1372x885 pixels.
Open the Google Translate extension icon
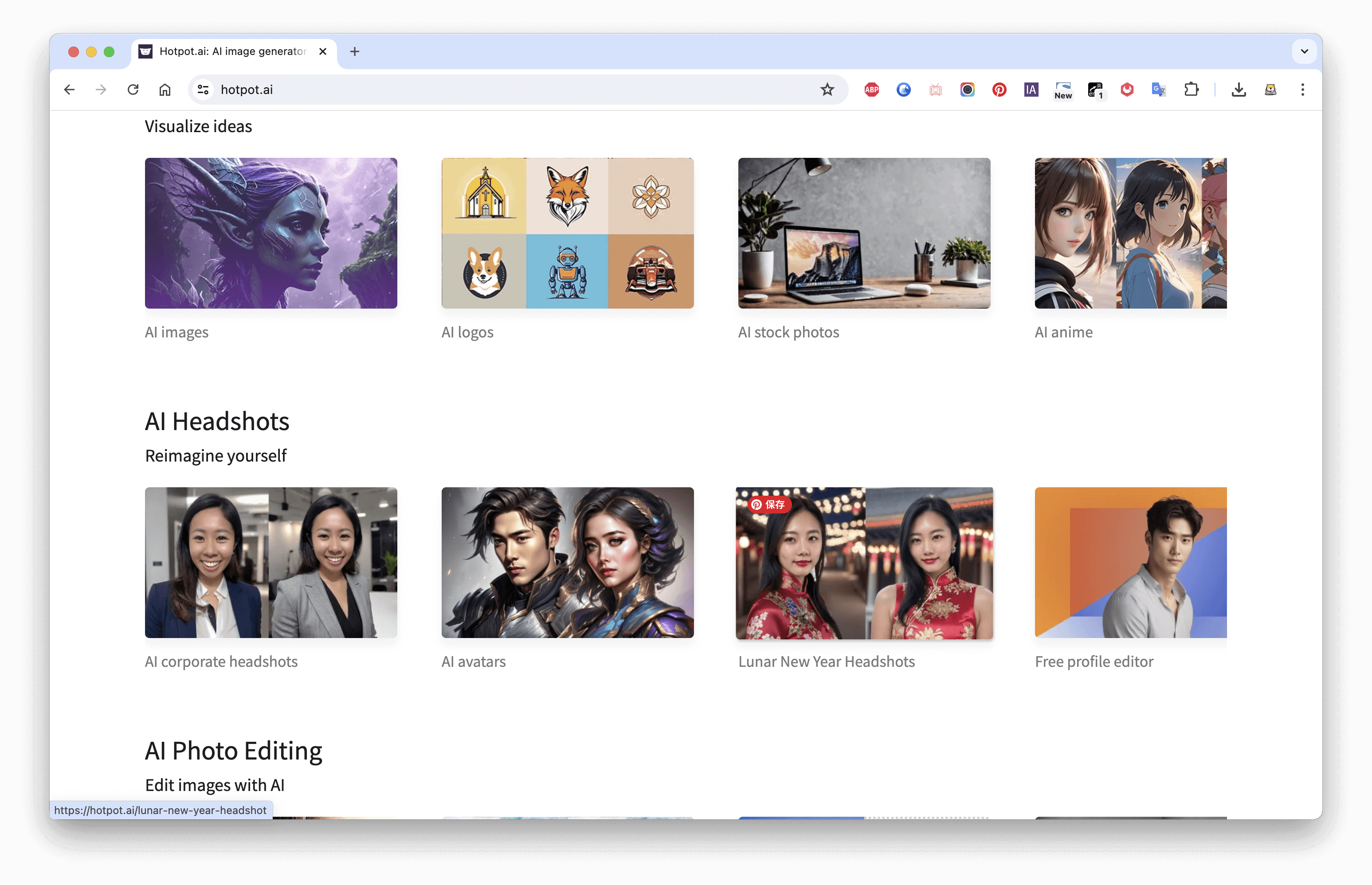[1159, 90]
